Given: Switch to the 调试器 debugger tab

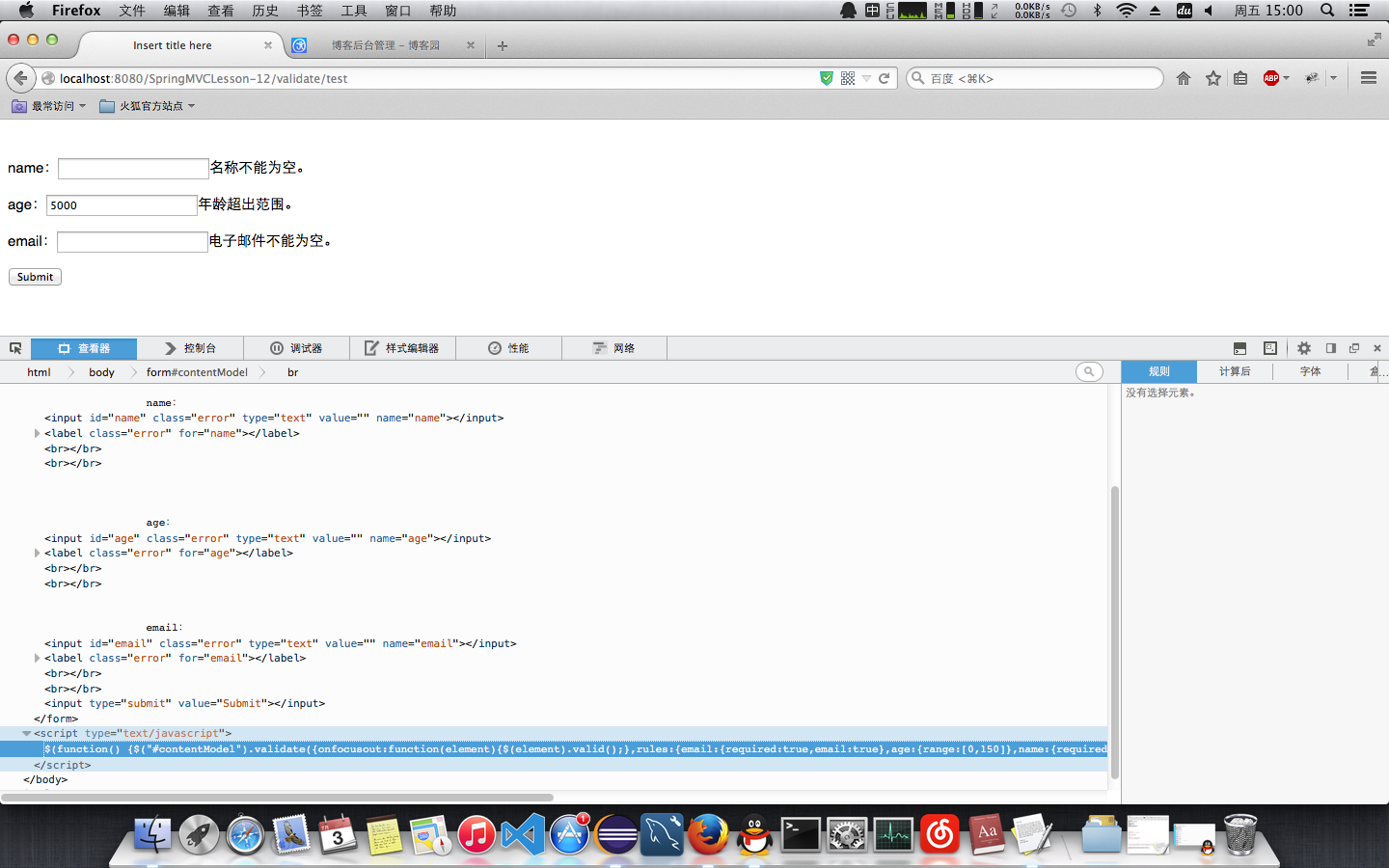Looking at the screenshot, I should [296, 348].
